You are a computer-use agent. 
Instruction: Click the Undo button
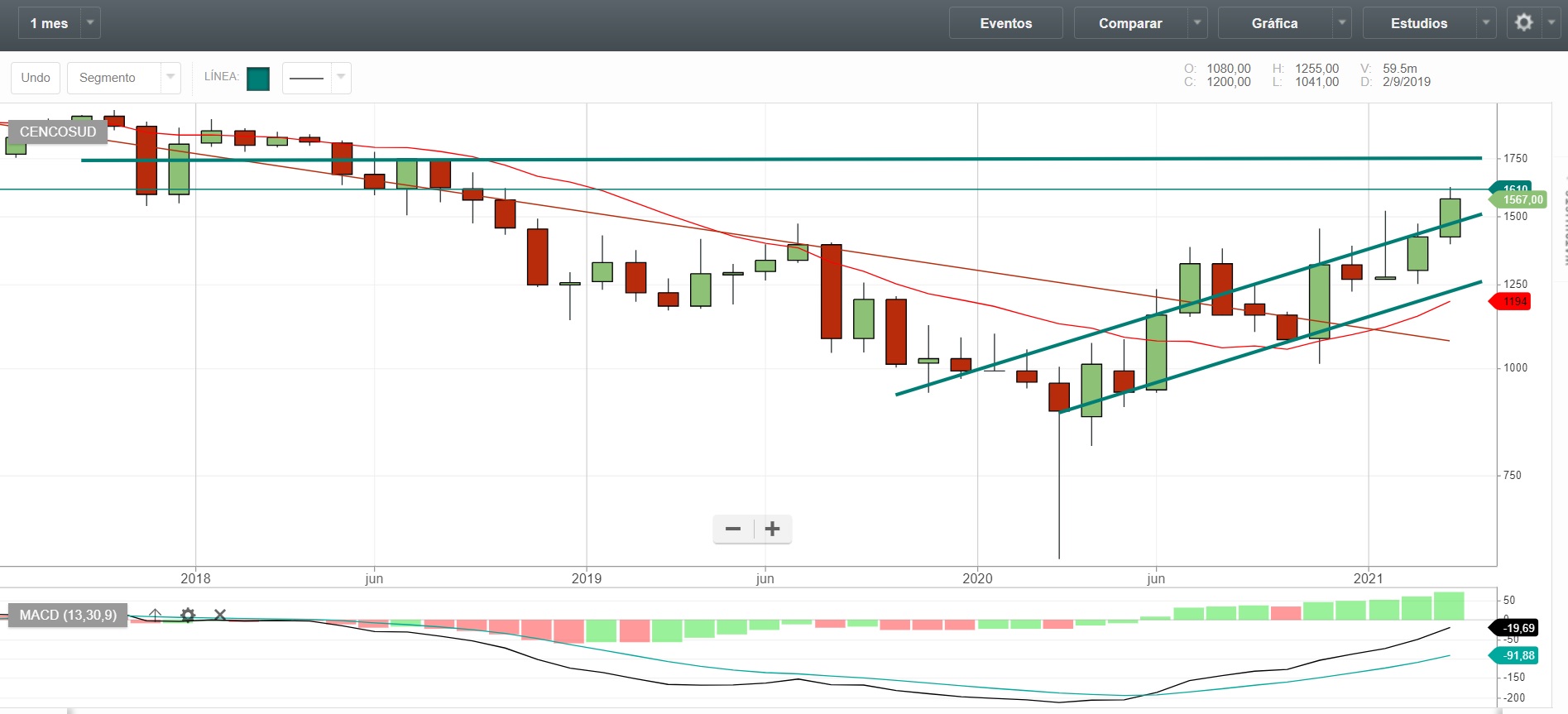coord(36,78)
